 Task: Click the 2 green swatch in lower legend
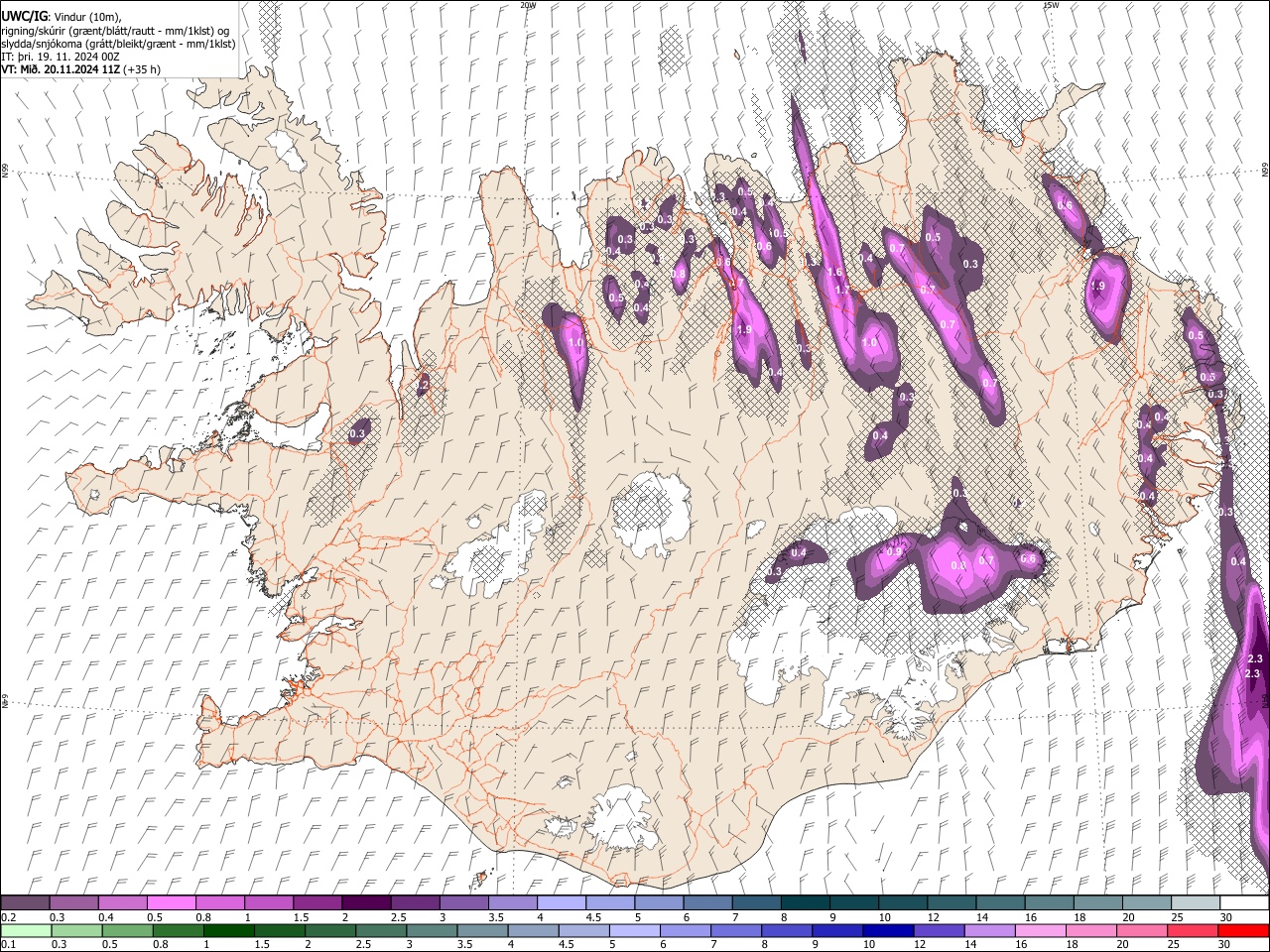point(330,931)
